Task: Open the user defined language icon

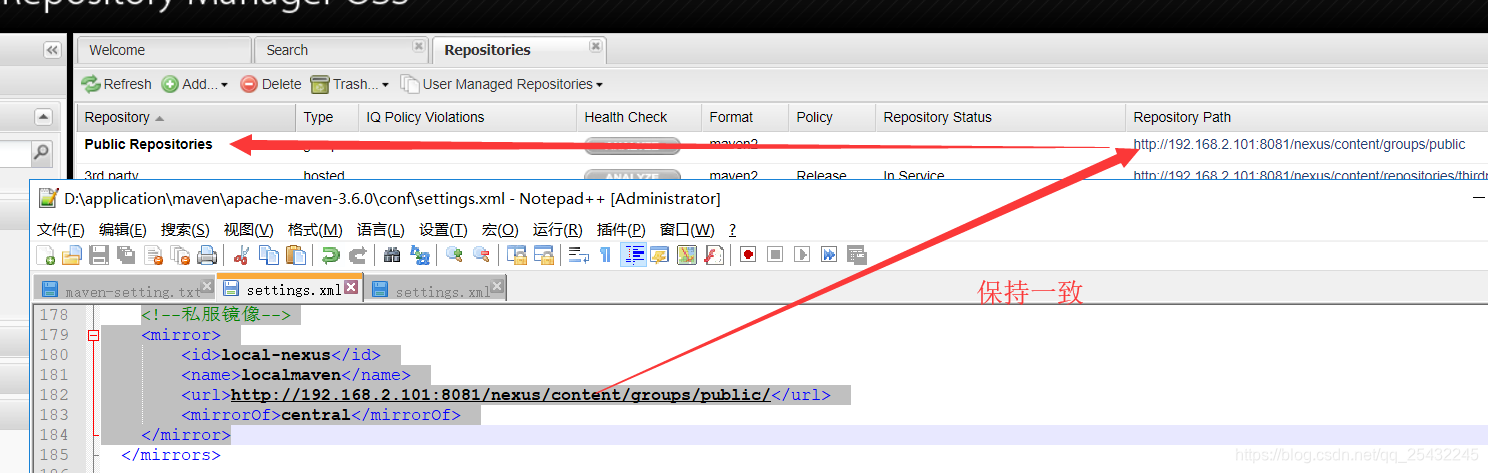Action: (660, 255)
